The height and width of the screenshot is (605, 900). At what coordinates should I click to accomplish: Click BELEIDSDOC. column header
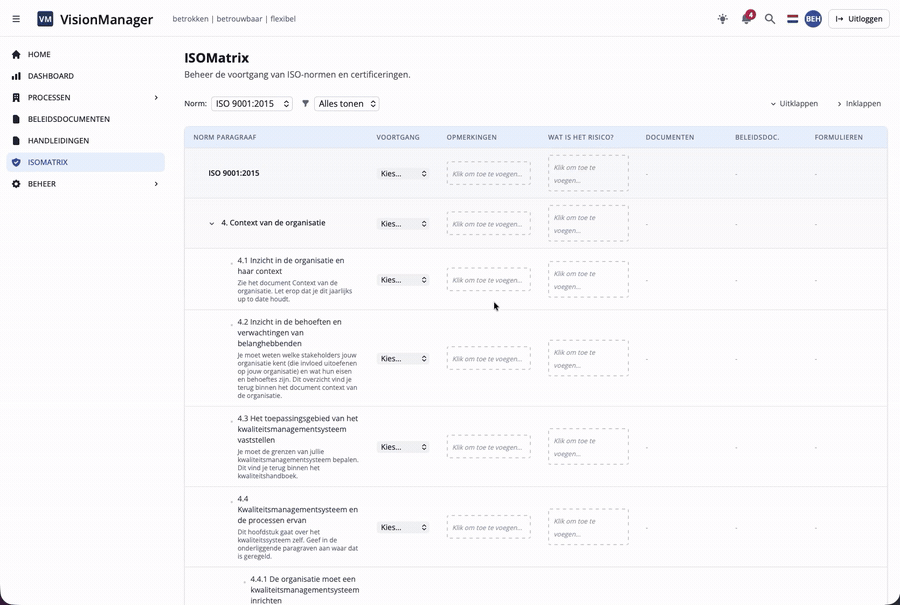pos(757,138)
